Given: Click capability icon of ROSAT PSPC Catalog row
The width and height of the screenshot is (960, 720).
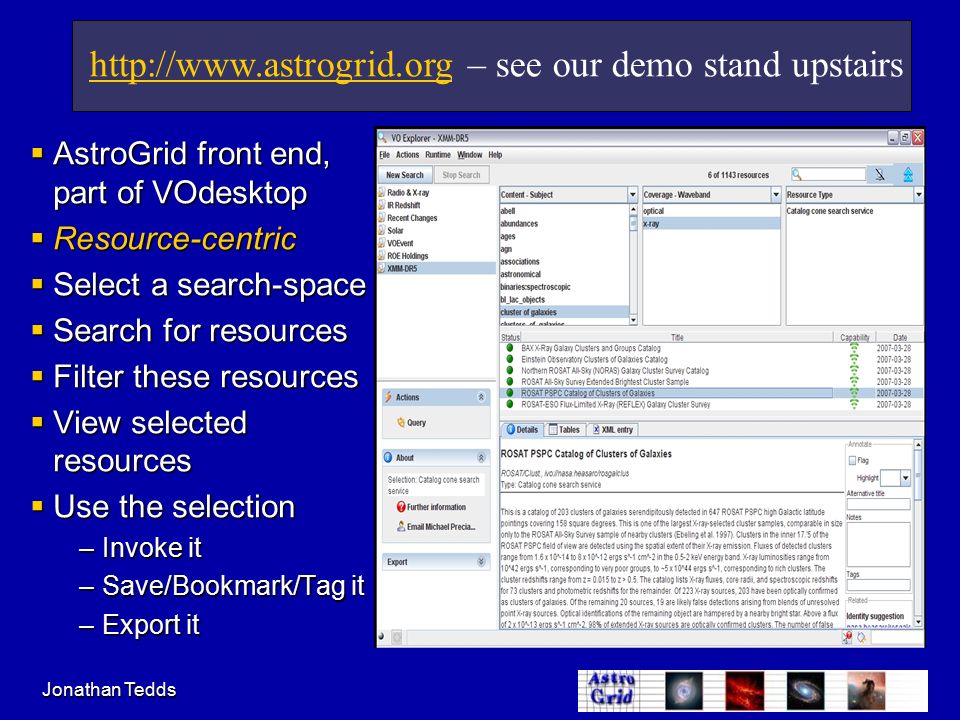Looking at the screenshot, I should 854,393.
